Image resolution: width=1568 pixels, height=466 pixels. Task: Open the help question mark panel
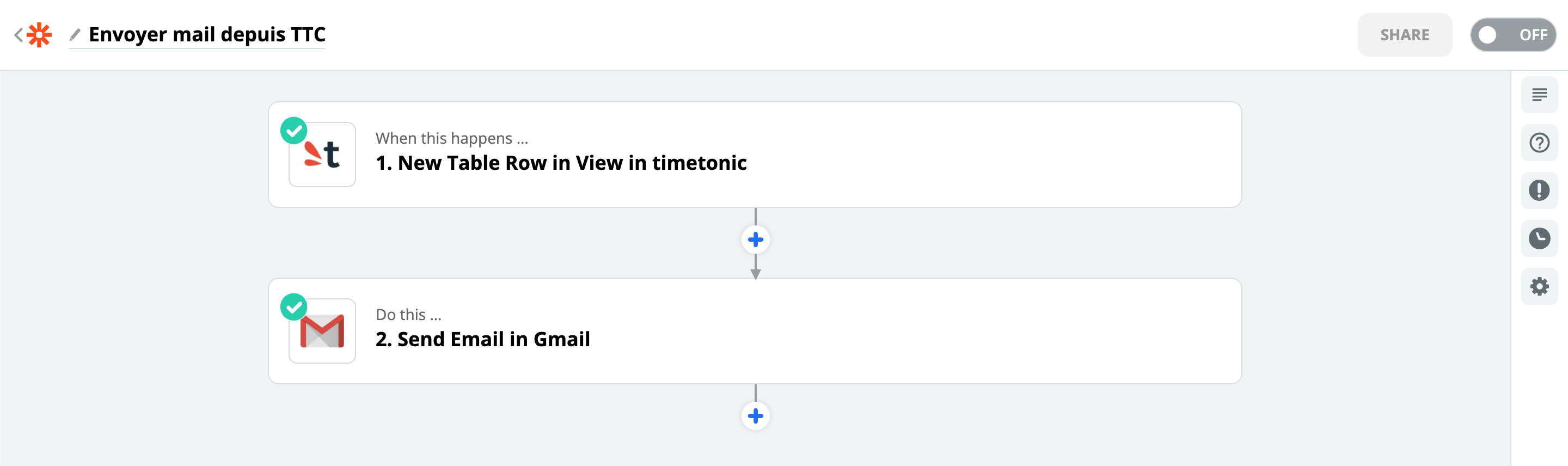point(1538,143)
